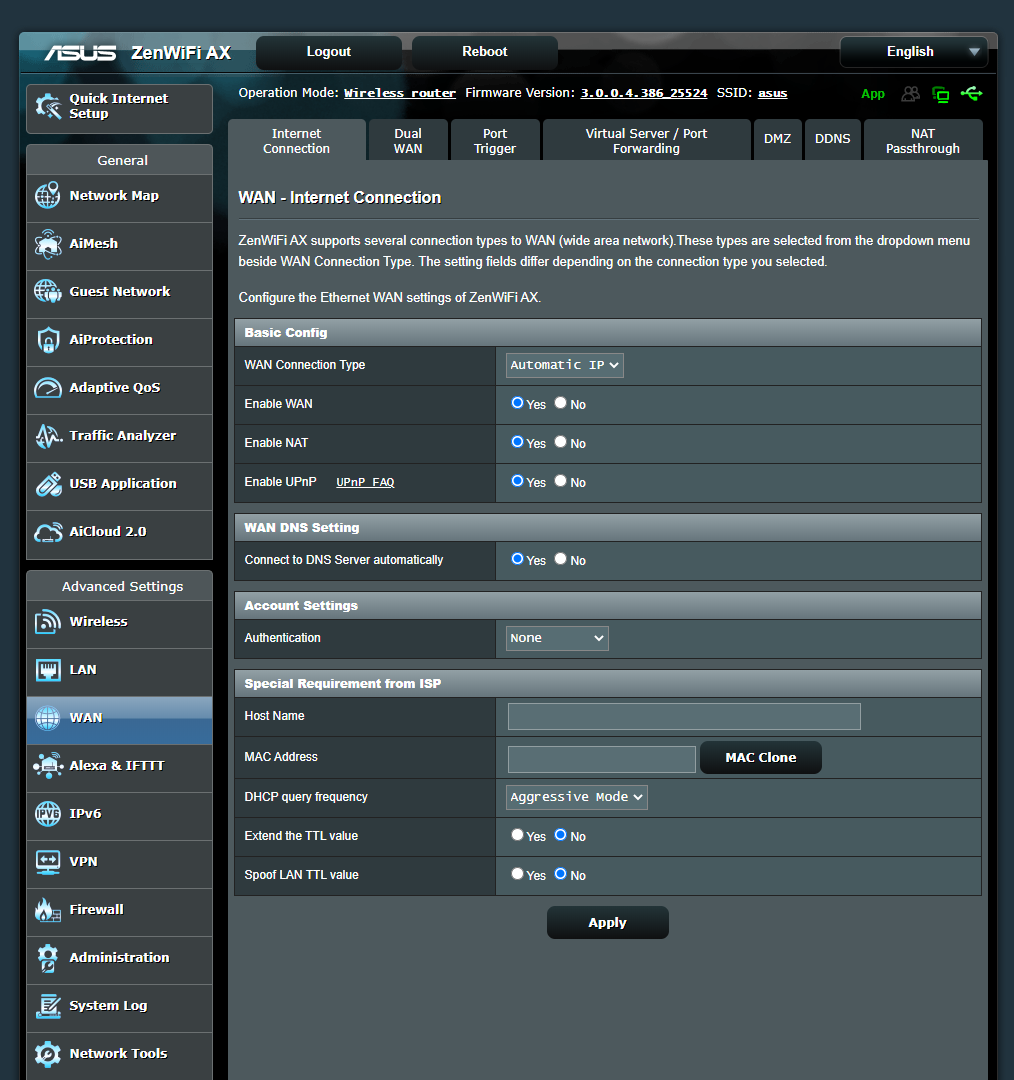
Task: Click the green network clients status icon
Action: [940, 94]
